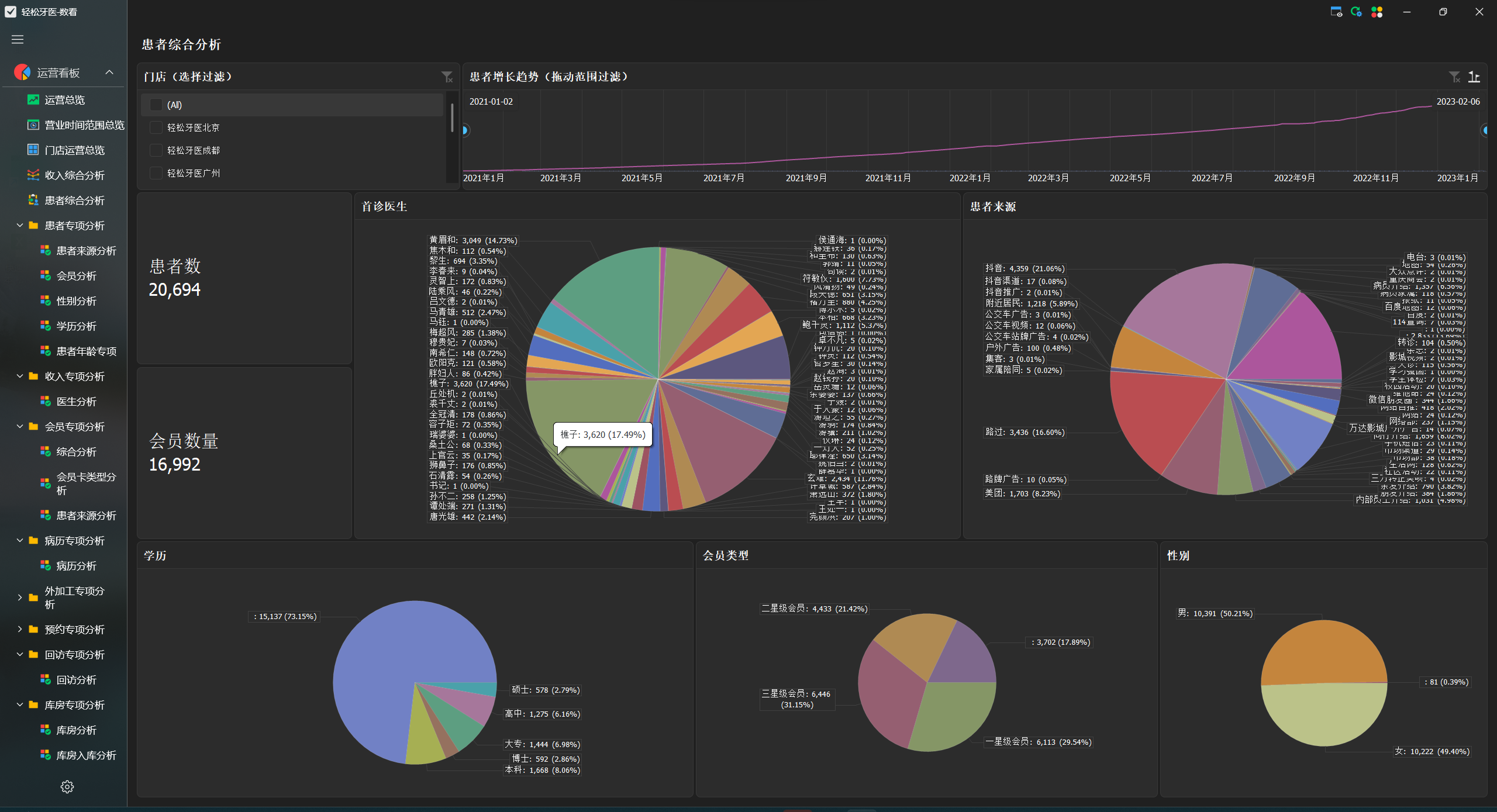
Task: Select the 二星级会员: 4,433 label
Action: [814, 609]
